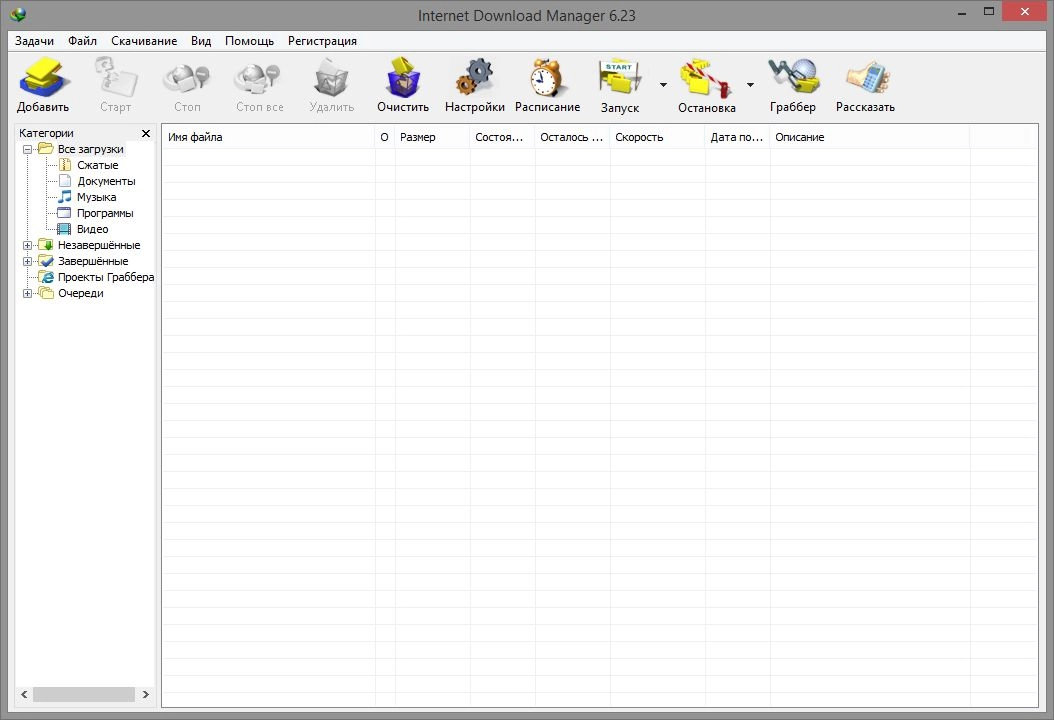Click the Сжатые archive folder icon

[65, 165]
